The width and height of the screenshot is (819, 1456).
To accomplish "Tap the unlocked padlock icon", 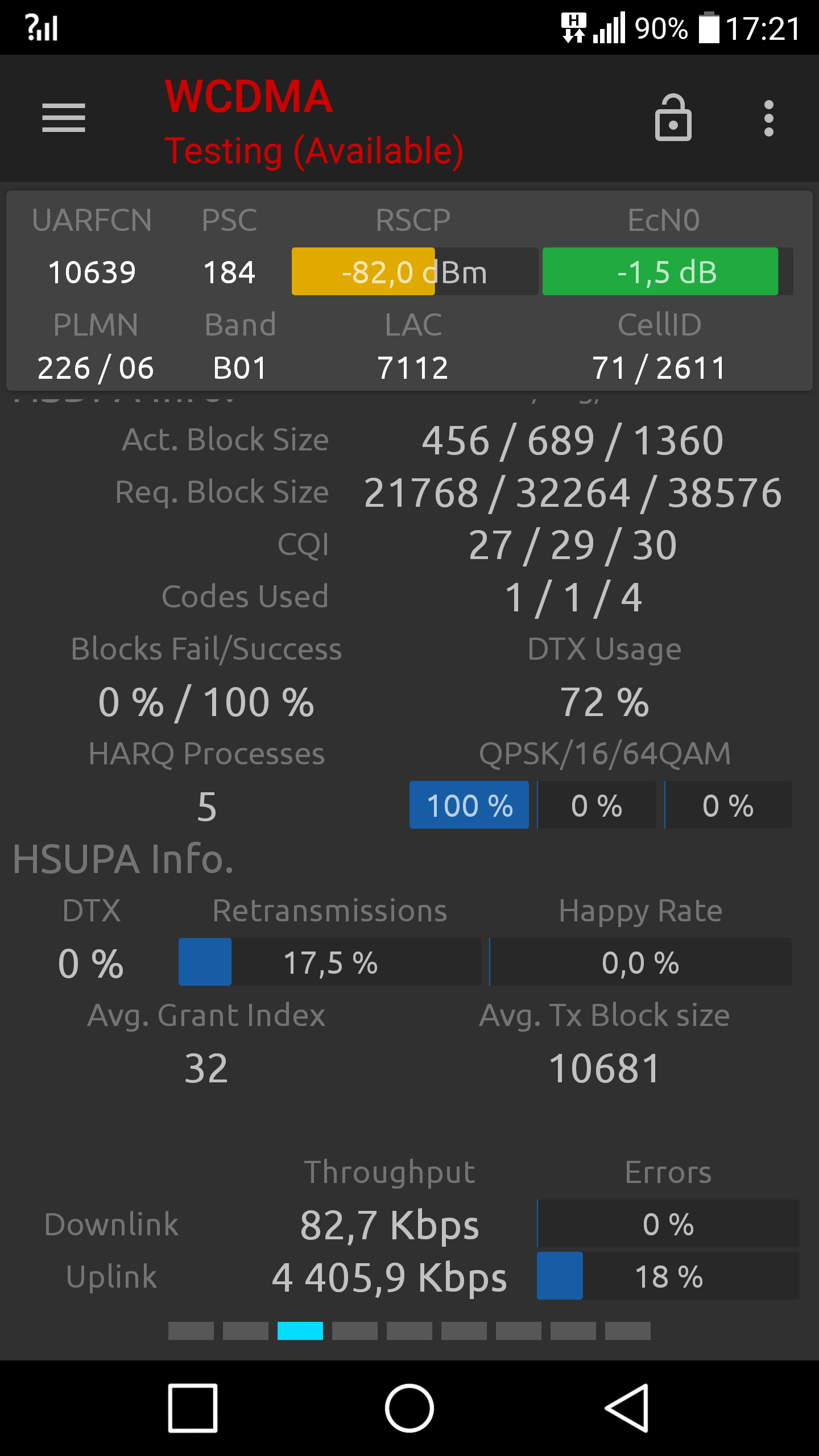I will click(x=673, y=118).
